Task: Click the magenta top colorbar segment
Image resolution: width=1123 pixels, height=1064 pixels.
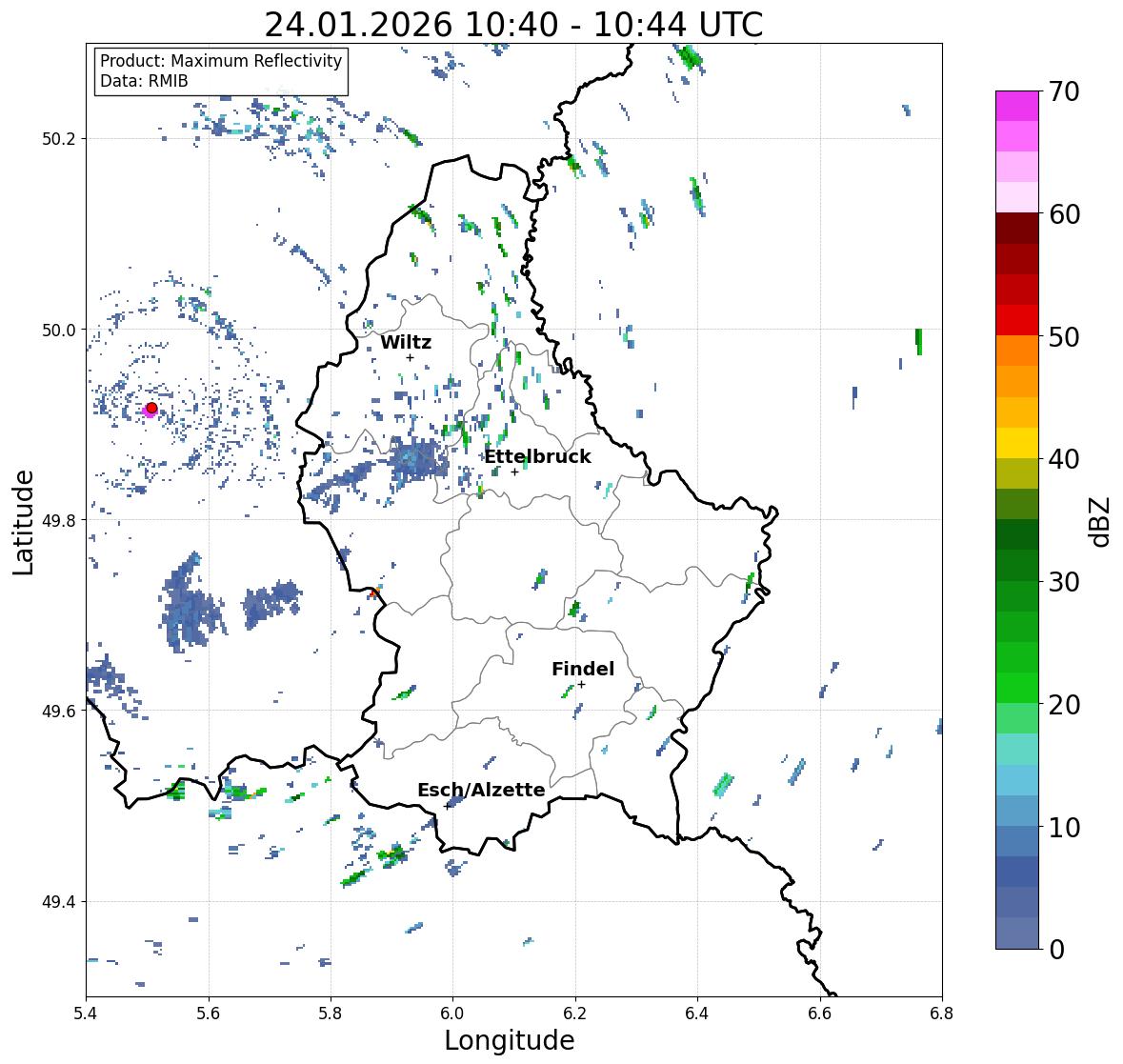Action: tap(1017, 106)
